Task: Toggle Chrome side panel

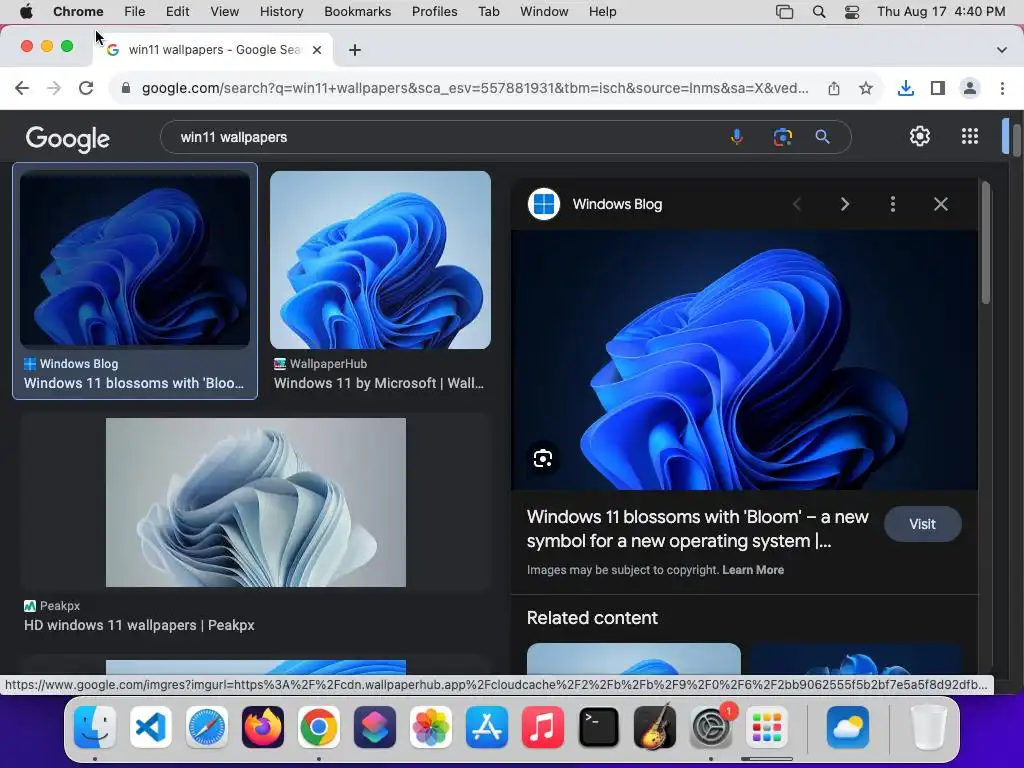Action: (938, 88)
